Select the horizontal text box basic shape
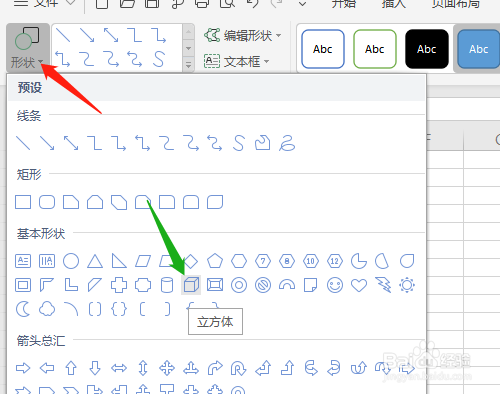The width and height of the screenshot is (500, 394). (x=23, y=261)
